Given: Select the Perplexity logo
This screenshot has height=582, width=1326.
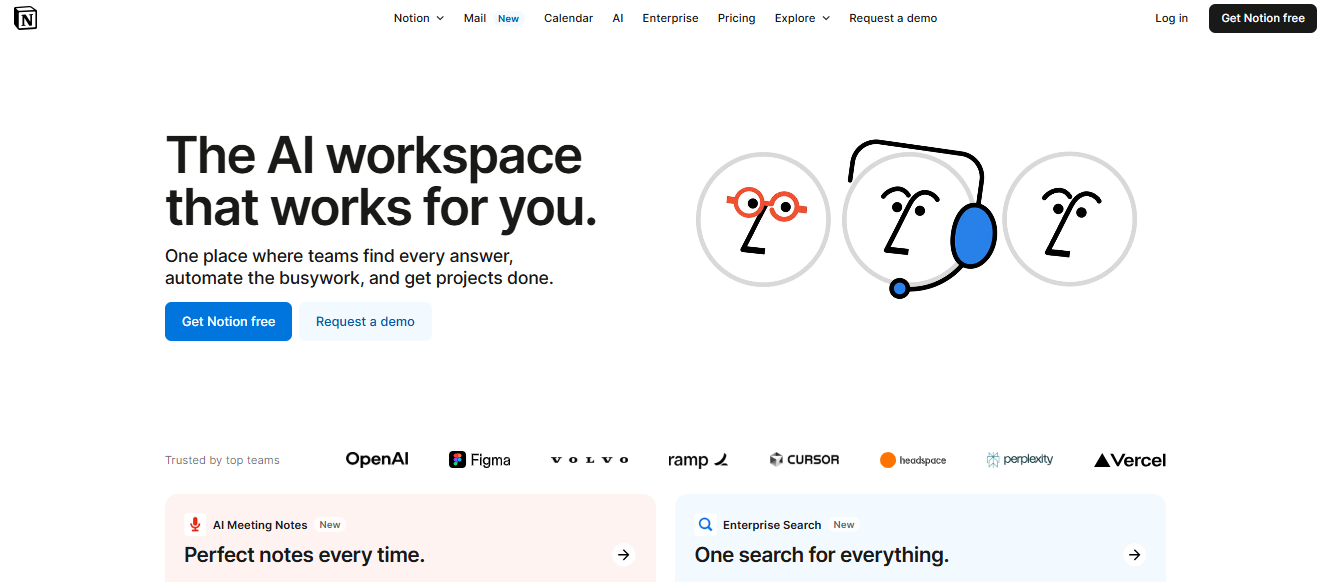Looking at the screenshot, I should [x=1020, y=459].
